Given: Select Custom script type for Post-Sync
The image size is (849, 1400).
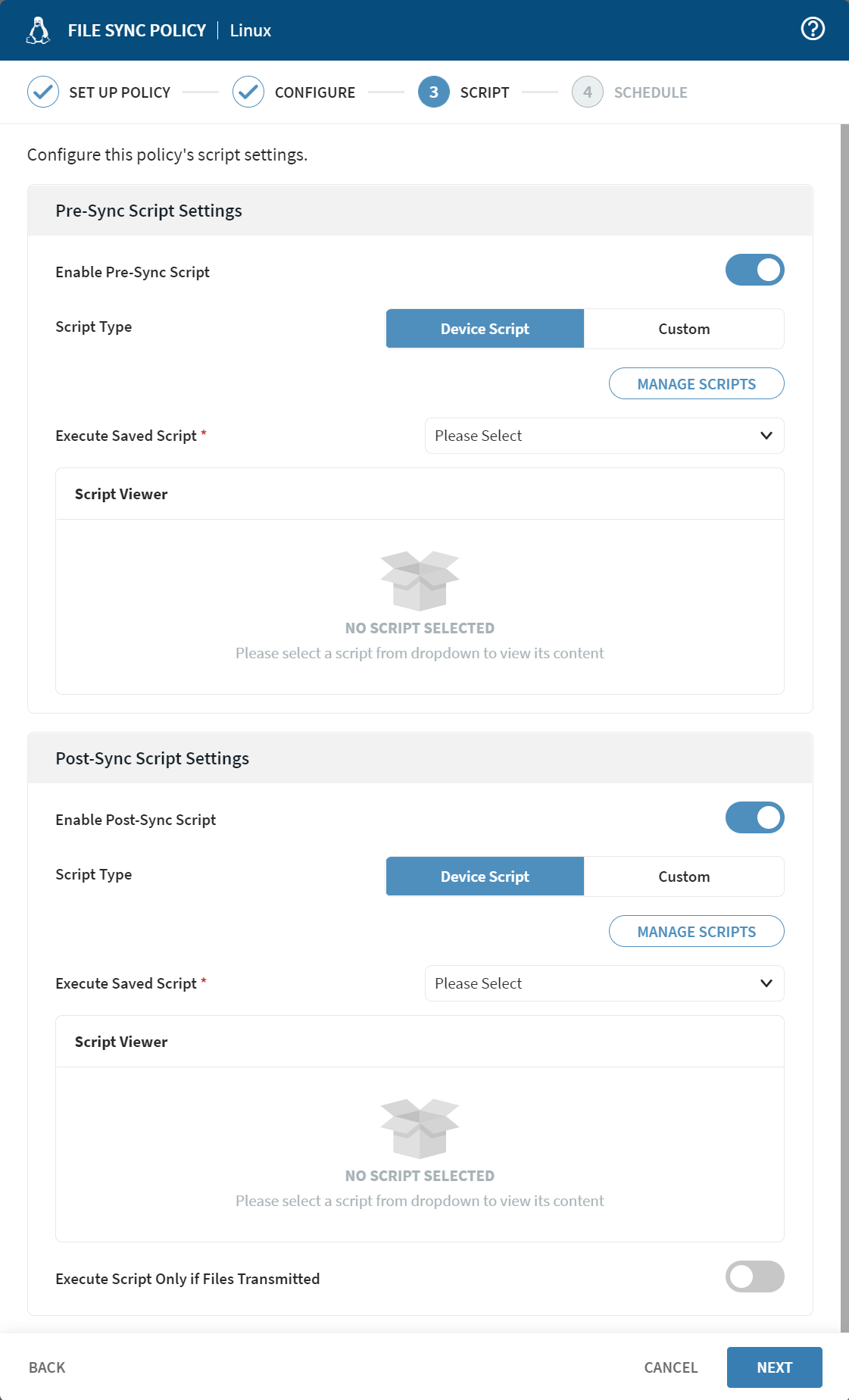Looking at the screenshot, I should pyautogui.click(x=684, y=877).
